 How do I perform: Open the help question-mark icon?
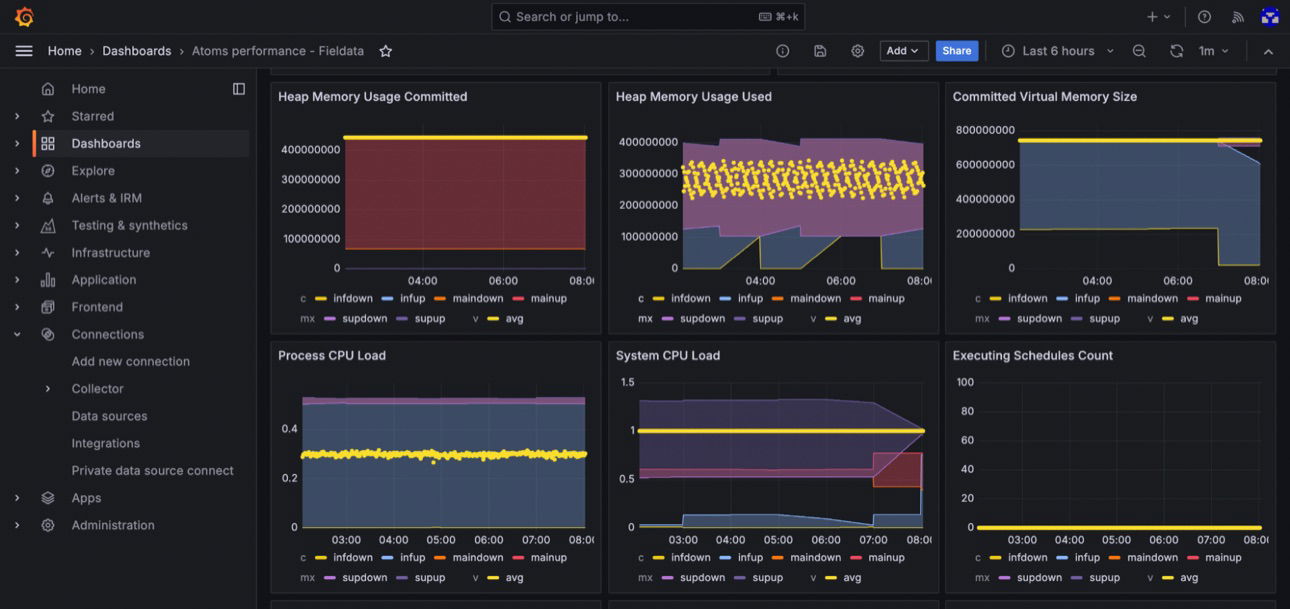point(1204,17)
